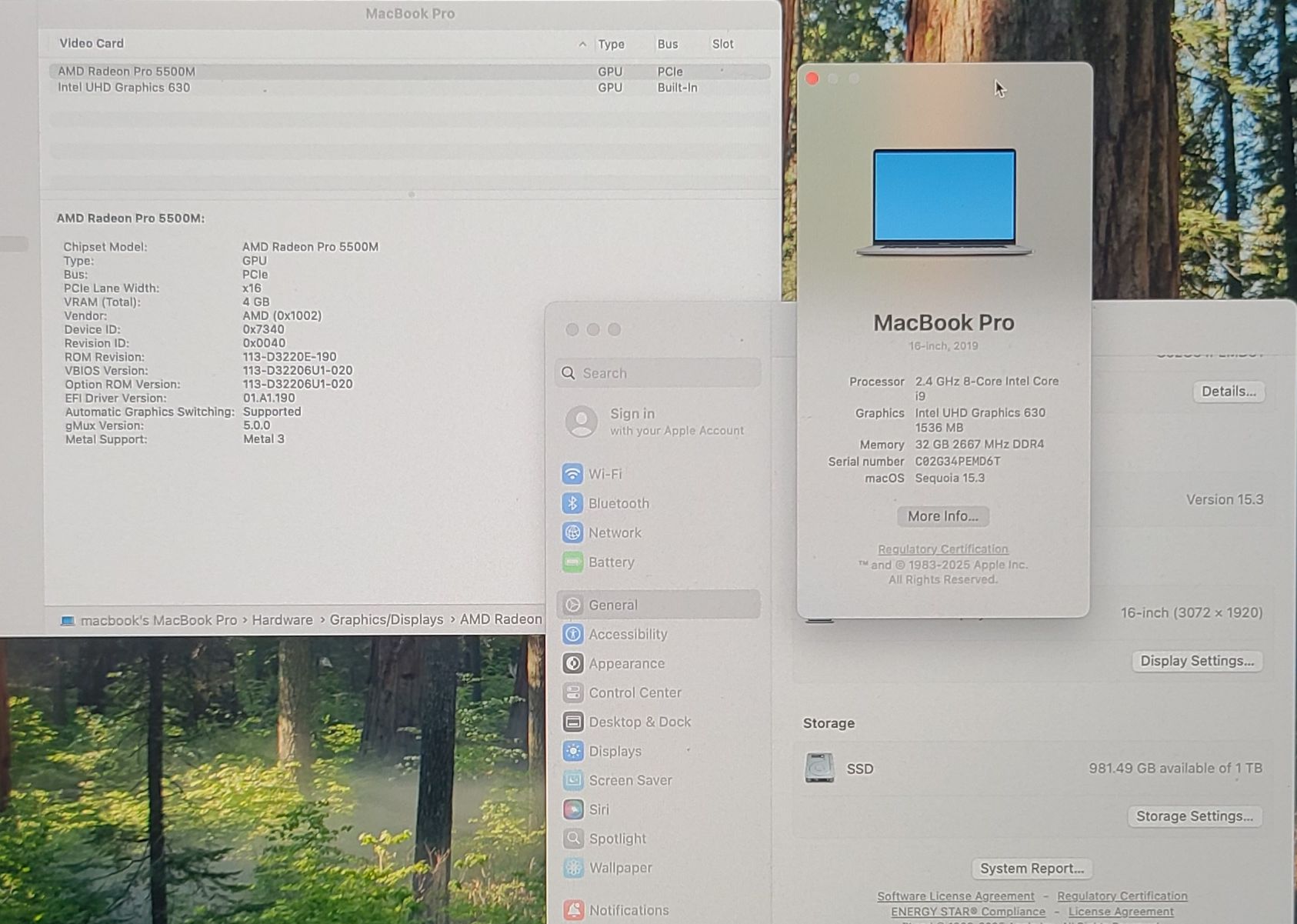
Task: Open Desktop & Dock in sidebar
Action: (x=639, y=722)
